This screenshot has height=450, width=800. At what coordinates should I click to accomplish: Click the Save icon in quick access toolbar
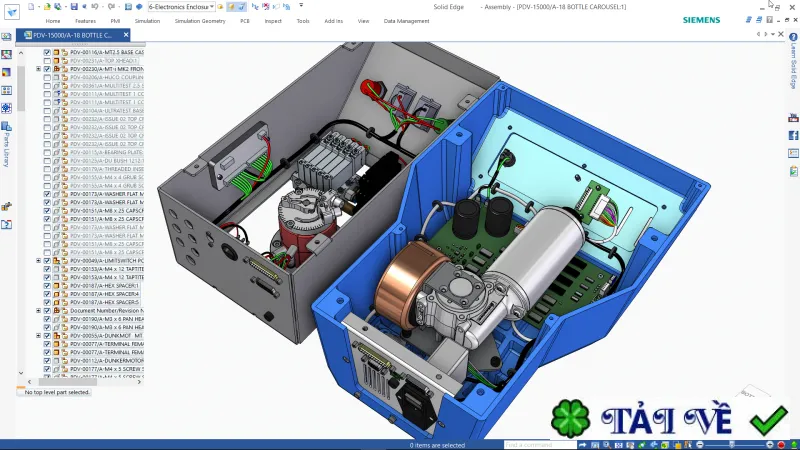(x=74, y=7)
